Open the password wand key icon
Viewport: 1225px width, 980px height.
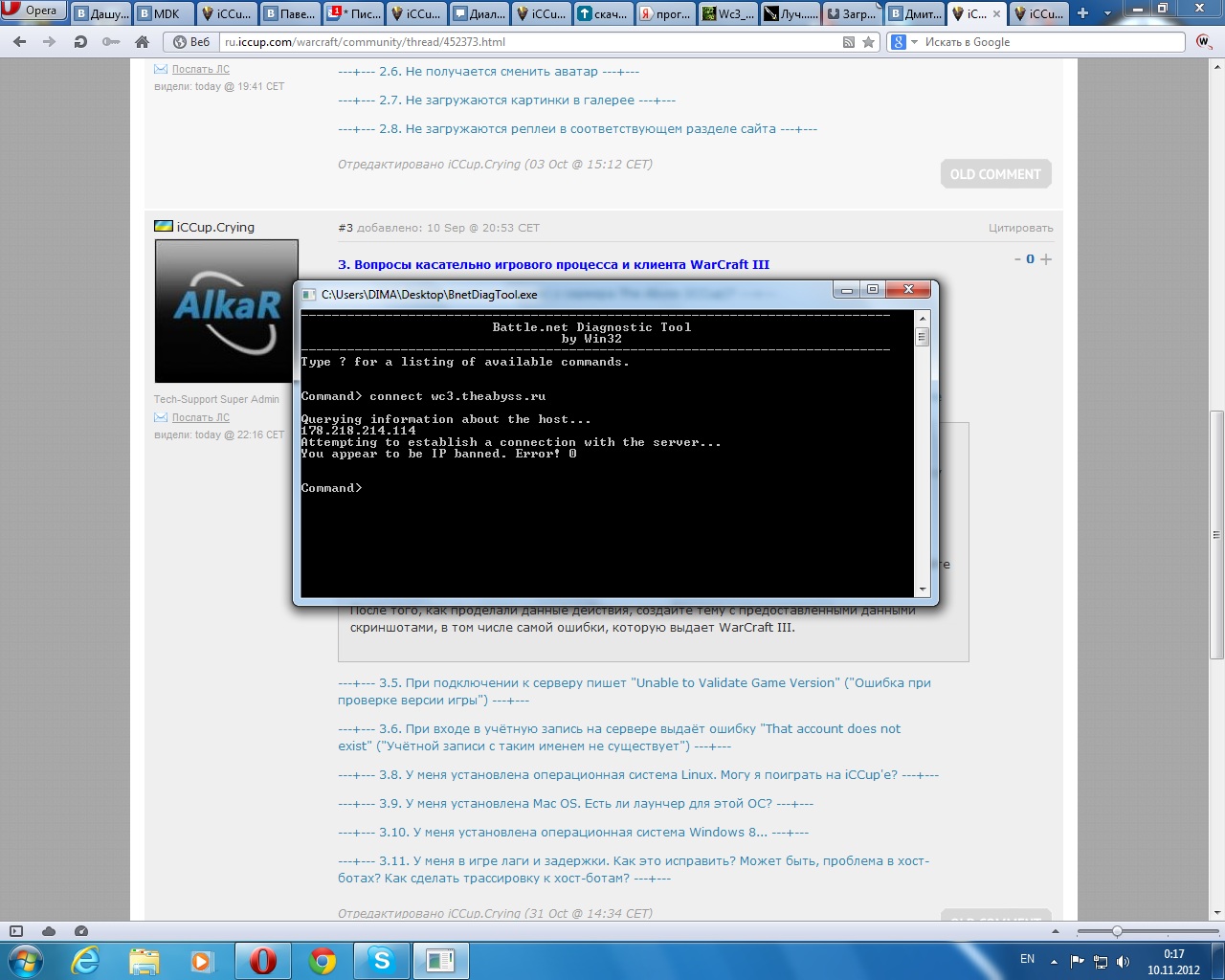click(111, 42)
